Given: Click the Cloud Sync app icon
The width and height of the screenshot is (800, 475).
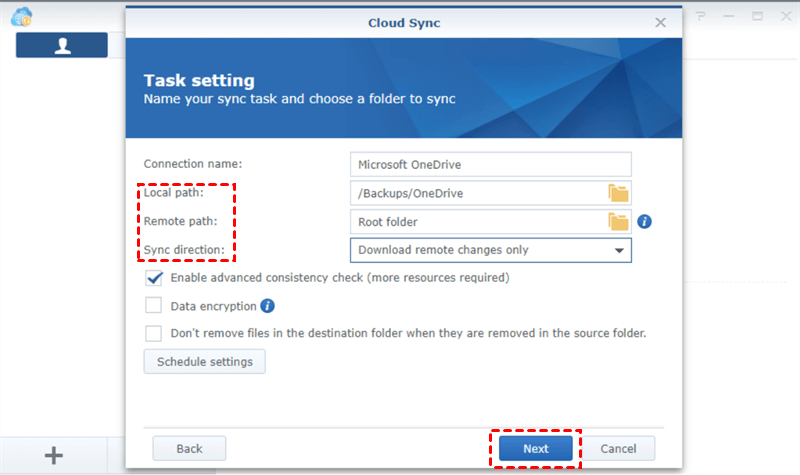Looking at the screenshot, I should (20, 16).
